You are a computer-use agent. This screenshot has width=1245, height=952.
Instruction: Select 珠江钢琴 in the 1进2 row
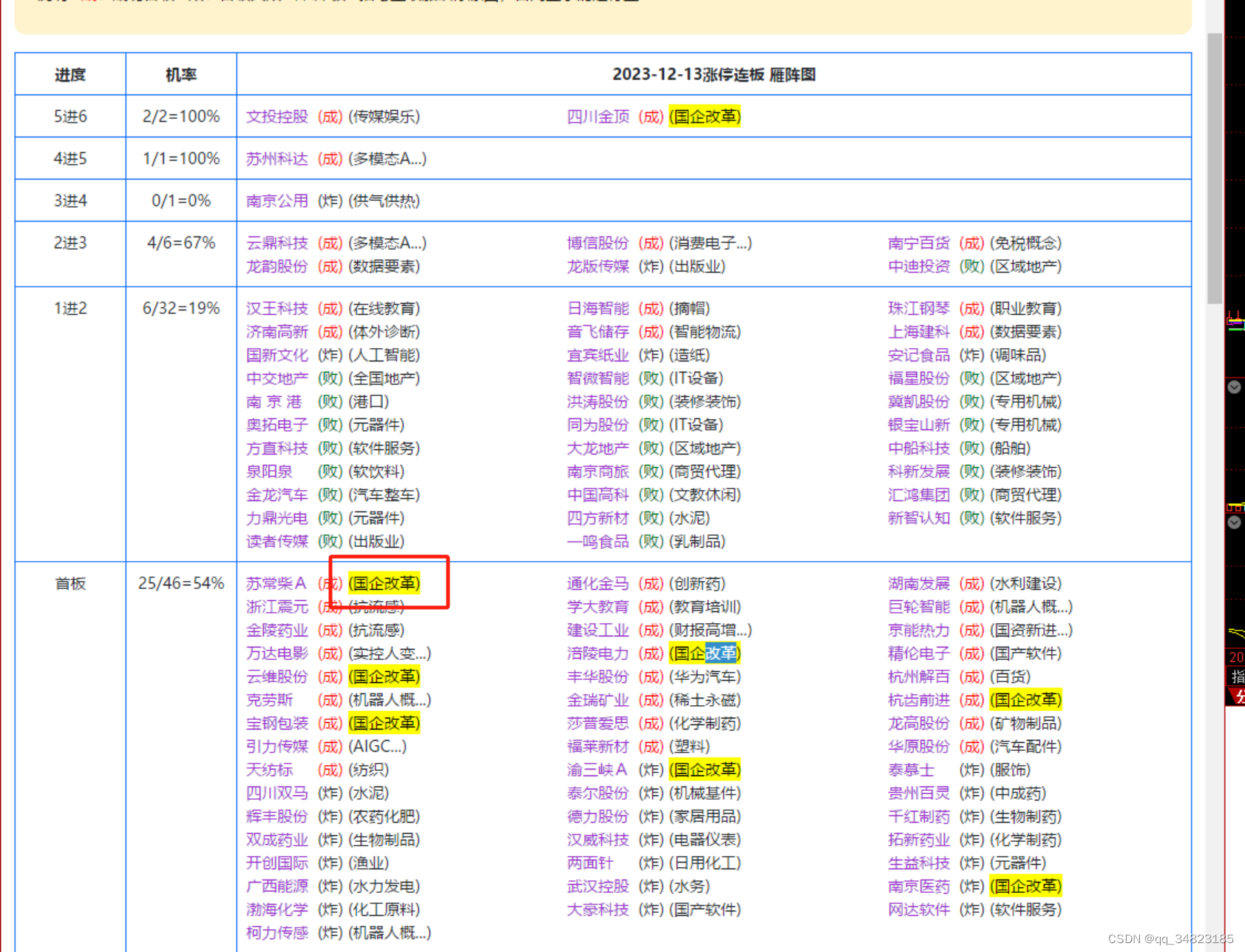(x=919, y=308)
